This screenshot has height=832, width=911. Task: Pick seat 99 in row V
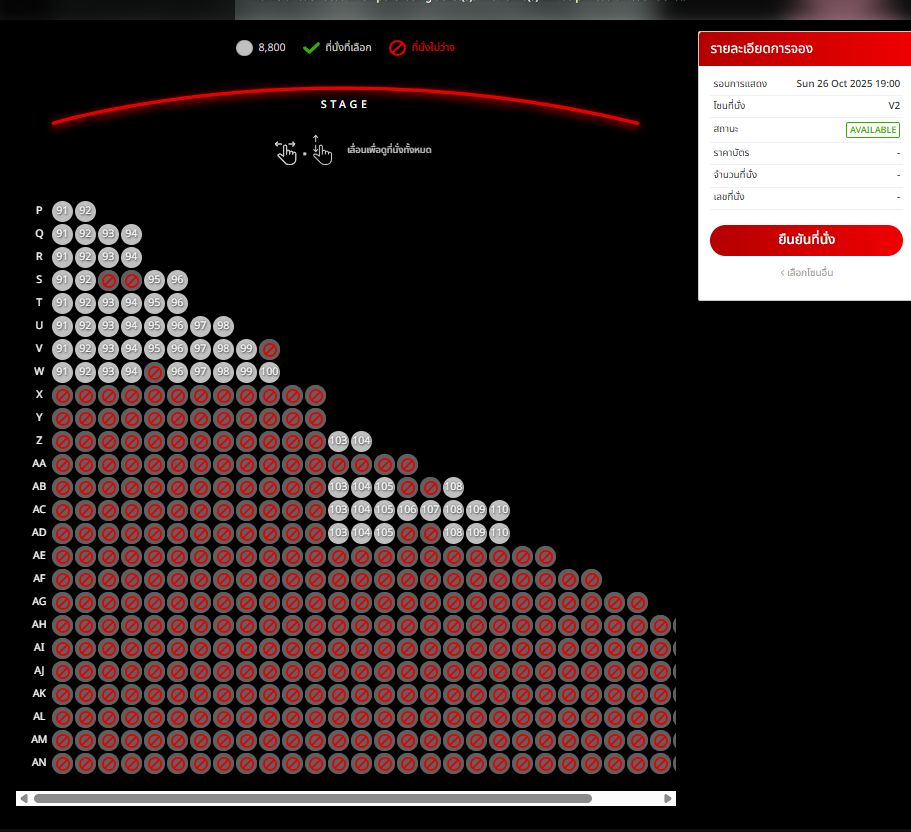pyautogui.click(x=246, y=349)
